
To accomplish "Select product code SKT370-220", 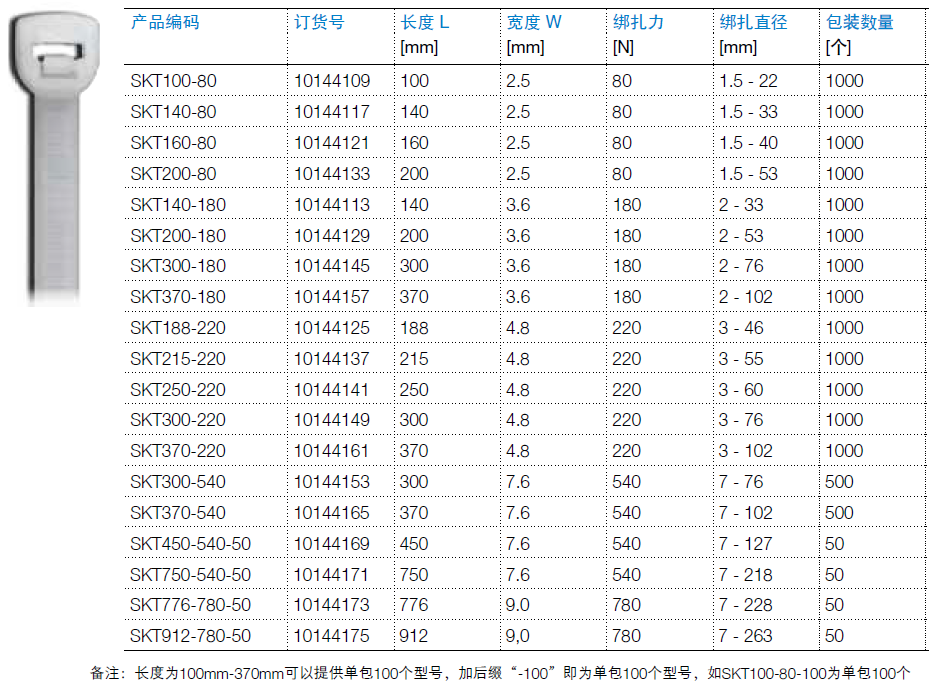I will click(178, 451).
